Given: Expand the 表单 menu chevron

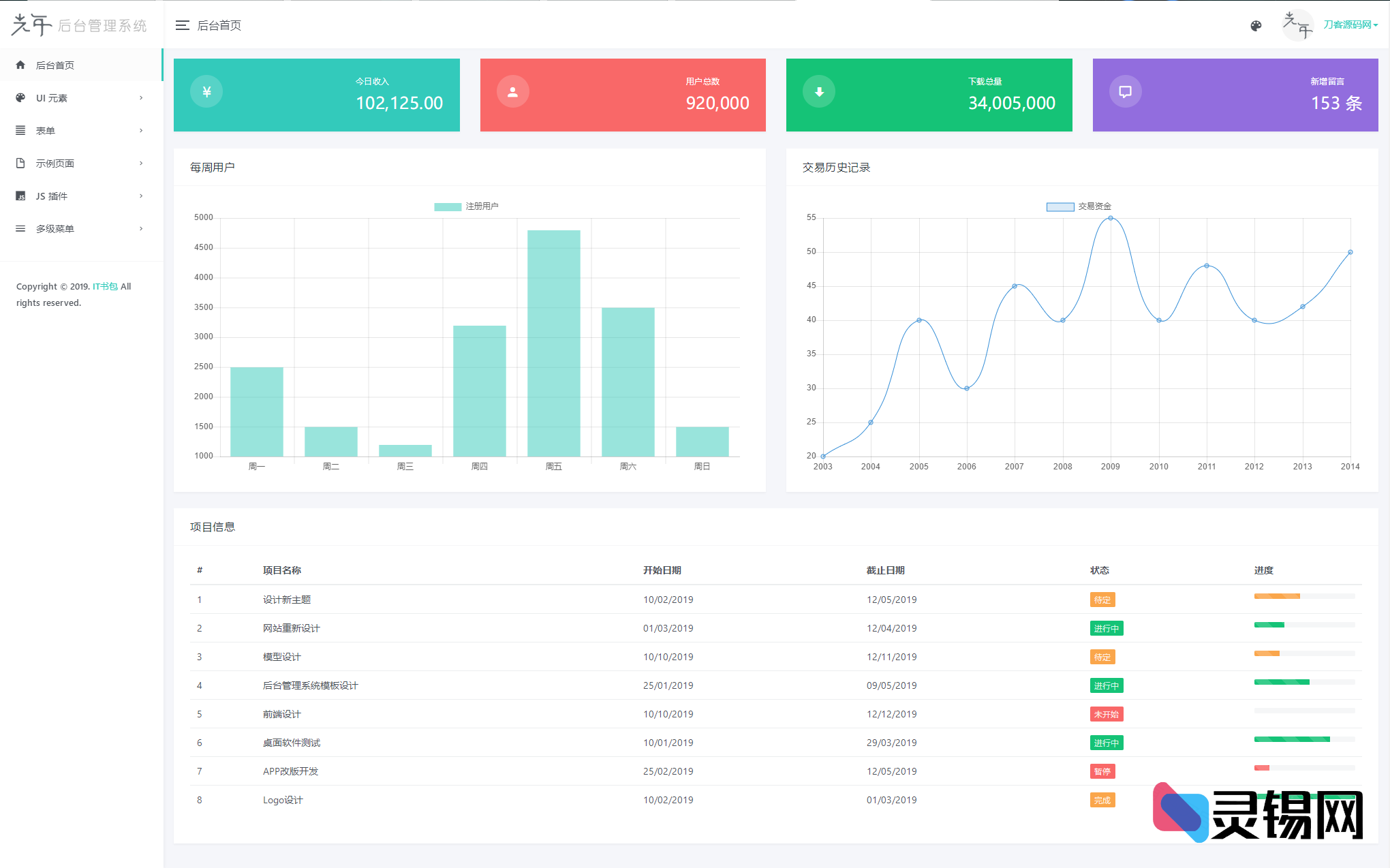Looking at the screenshot, I should [x=141, y=131].
